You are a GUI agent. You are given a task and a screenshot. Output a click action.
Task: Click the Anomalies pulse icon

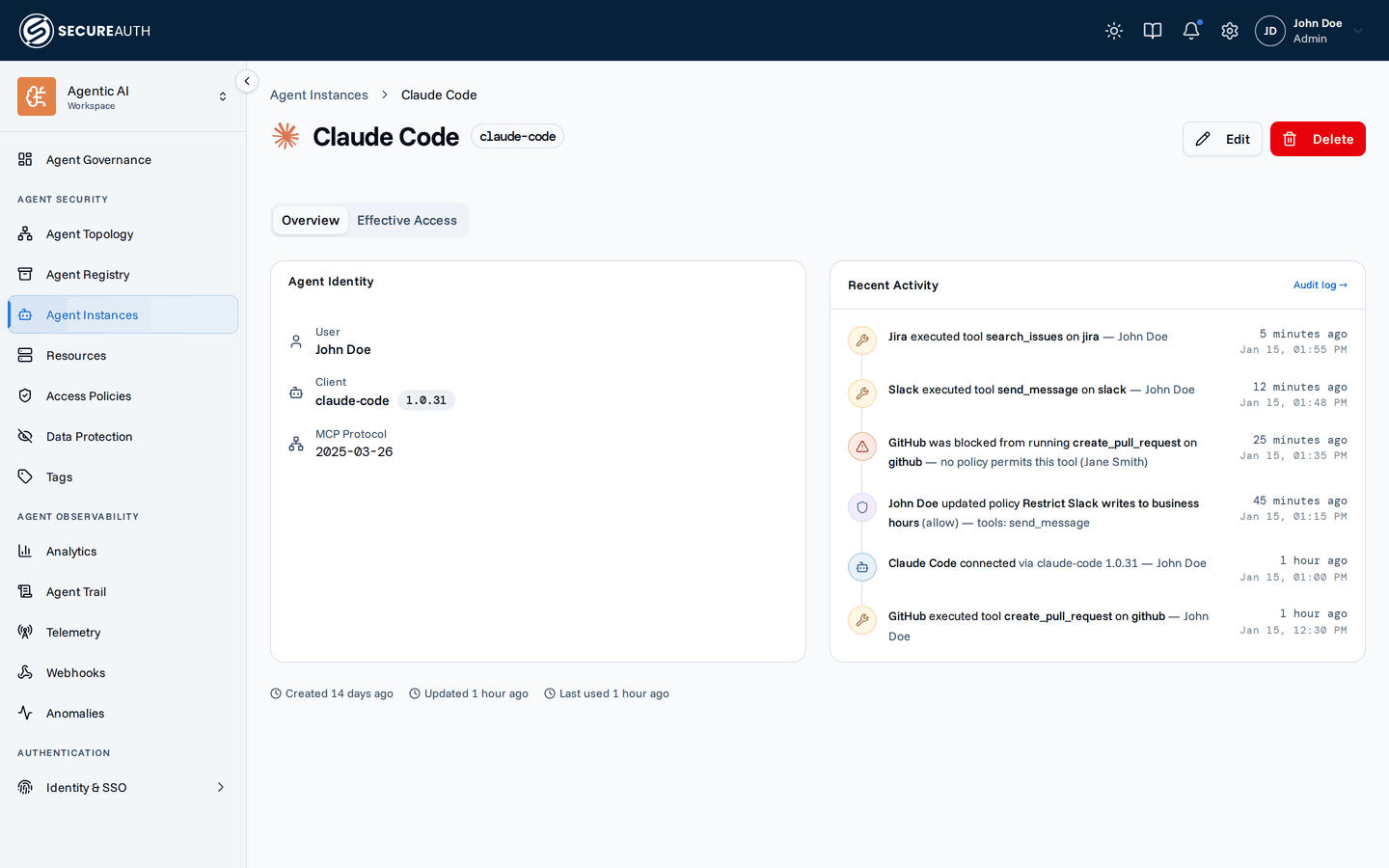pyautogui.click(x=25, y=713)
